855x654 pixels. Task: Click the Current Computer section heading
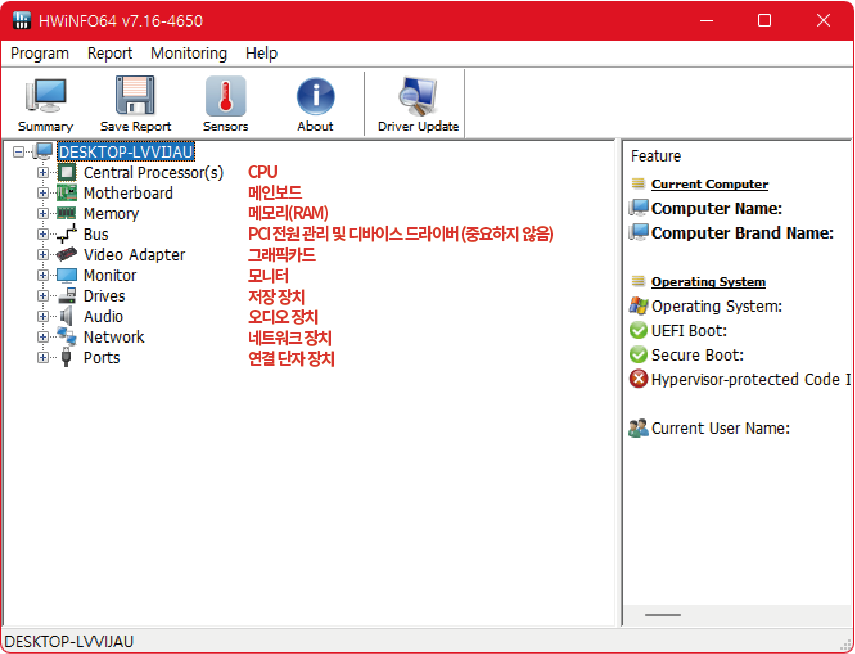pos(709,184)
